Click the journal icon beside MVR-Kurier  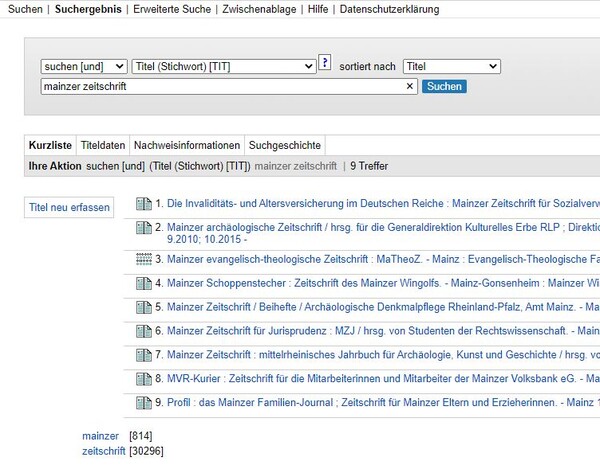(144, 379)
